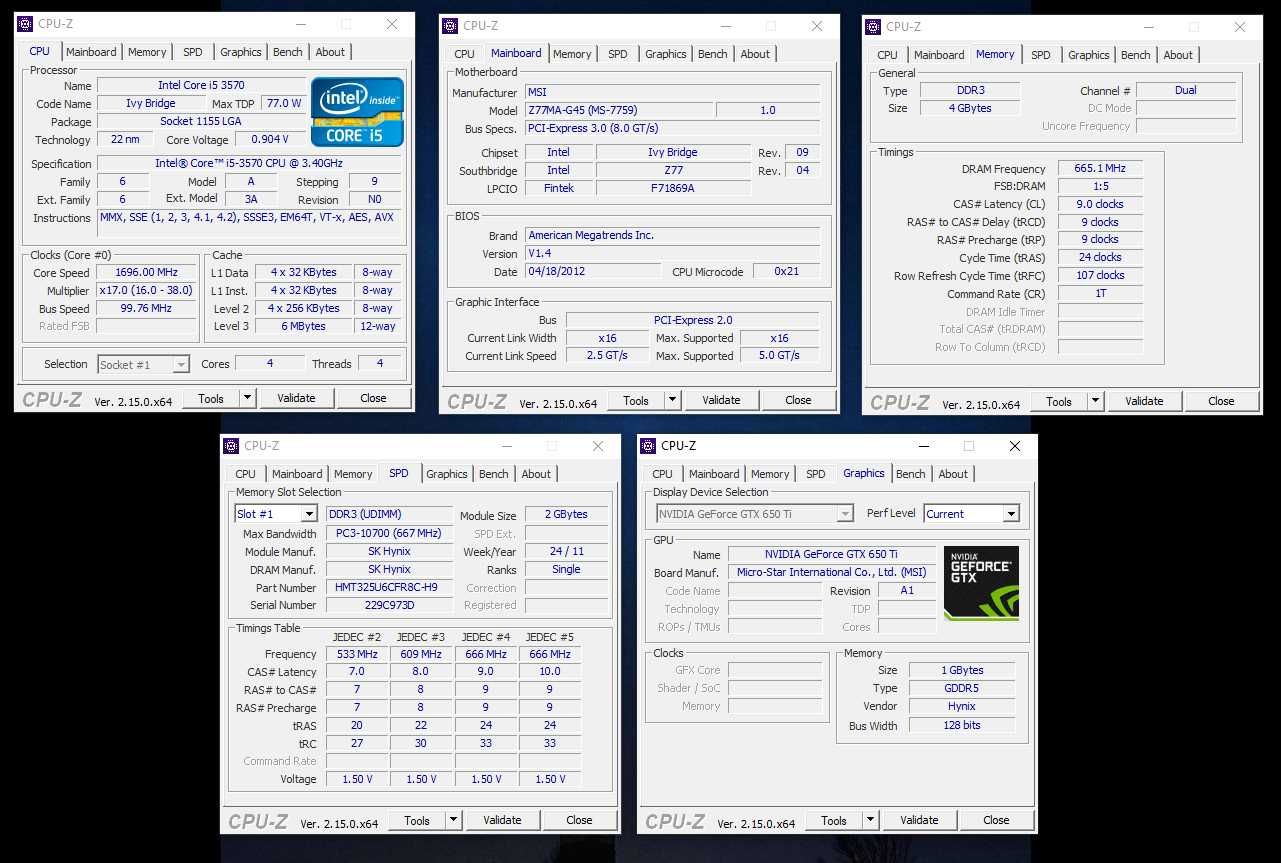Click the PC3-10700 (667 MHz) bandwidth field

tap(389, 533)
